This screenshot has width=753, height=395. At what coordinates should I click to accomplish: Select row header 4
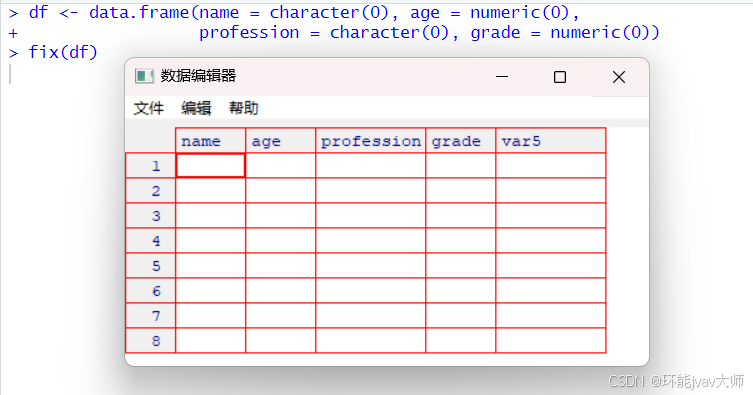pyautogui.click(x=150, y=240)
